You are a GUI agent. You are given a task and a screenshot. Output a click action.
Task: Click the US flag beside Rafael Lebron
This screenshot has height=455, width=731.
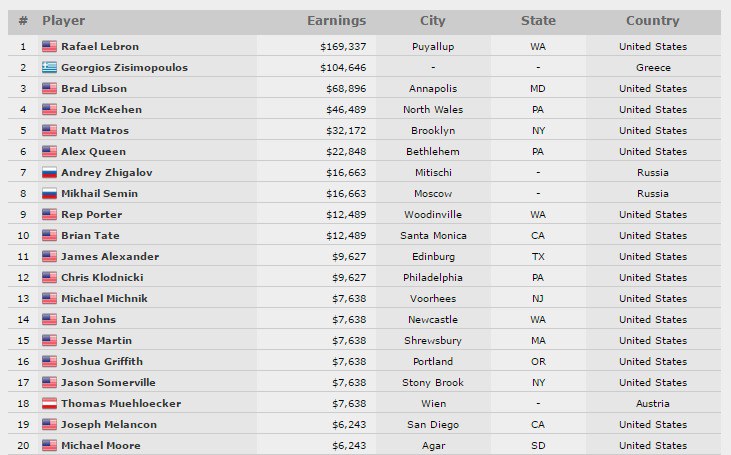click(x=49, y=46)
